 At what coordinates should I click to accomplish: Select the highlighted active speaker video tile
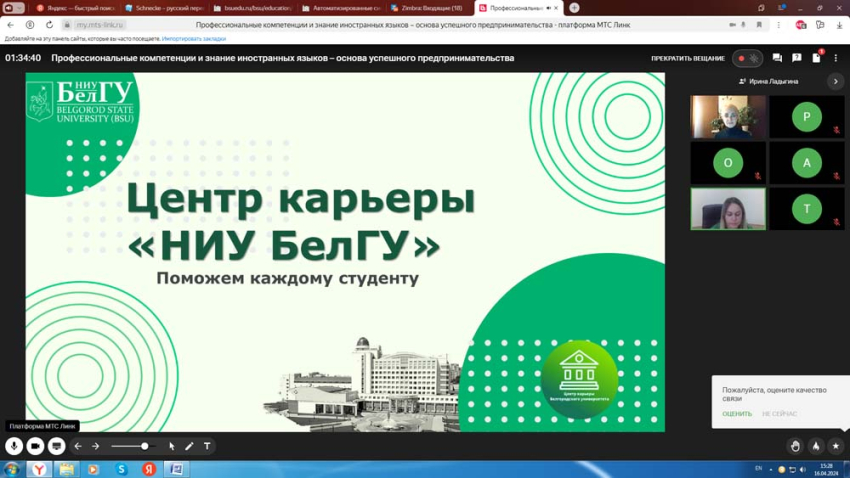point(728,209)
